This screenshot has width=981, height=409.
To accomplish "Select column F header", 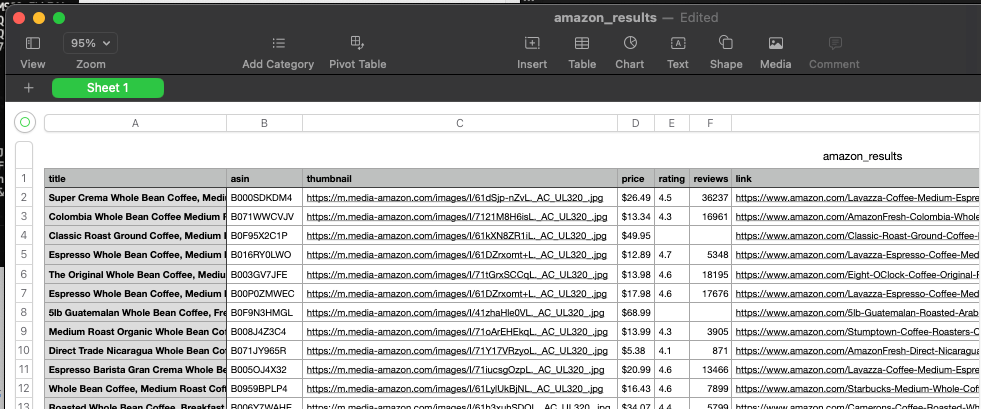I will tap(710, 123).
